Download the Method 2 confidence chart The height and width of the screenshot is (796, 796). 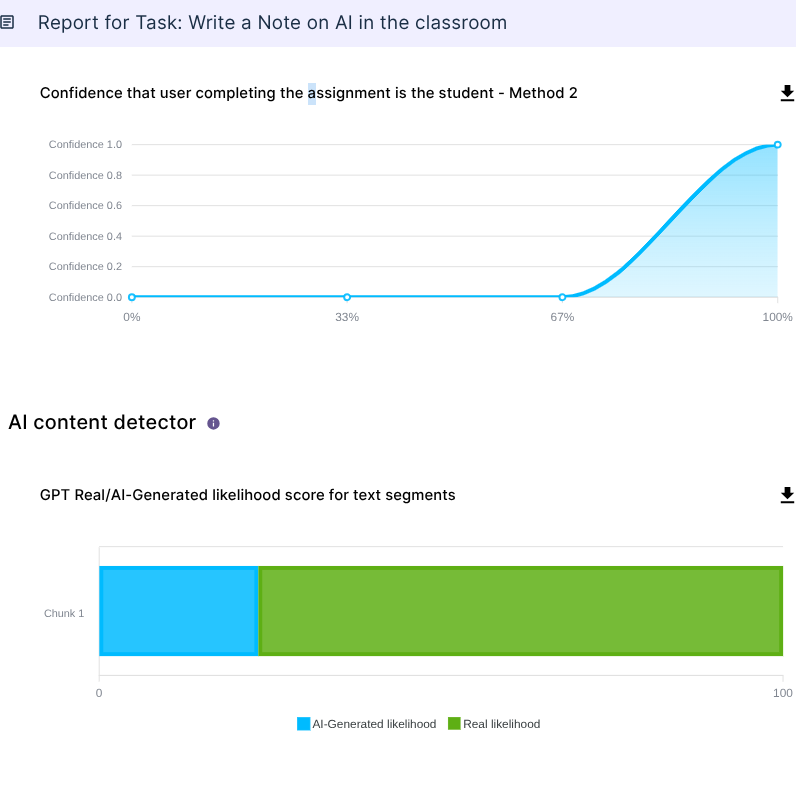(786, 93)
